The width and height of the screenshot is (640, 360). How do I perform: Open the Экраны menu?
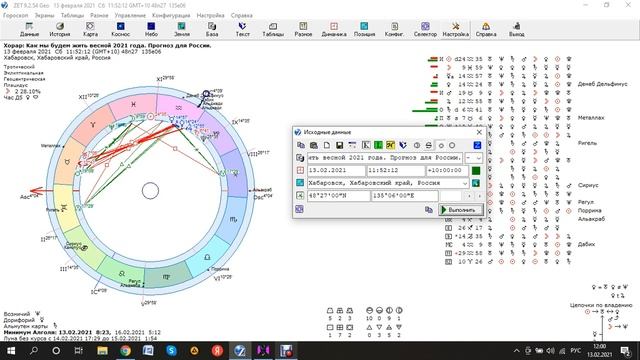[x=44, y=15]
